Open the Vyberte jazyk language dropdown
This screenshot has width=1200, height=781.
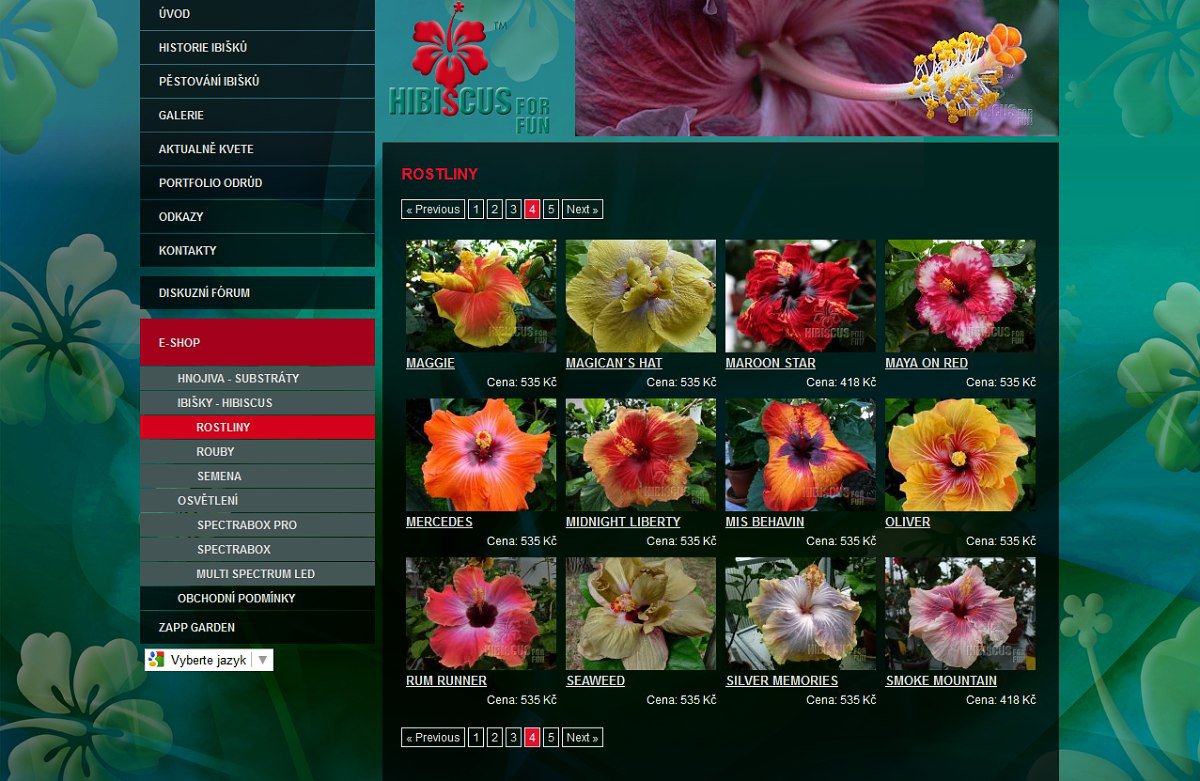pos(209,660)
